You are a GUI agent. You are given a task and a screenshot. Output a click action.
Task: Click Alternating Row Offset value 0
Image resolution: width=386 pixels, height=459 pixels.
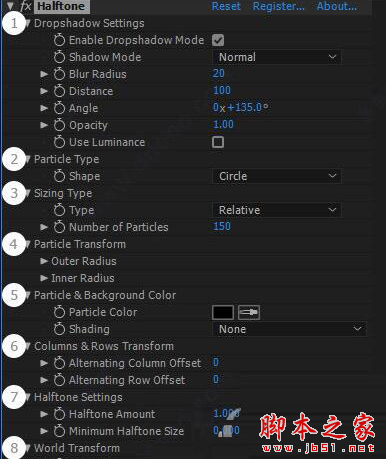(x=216, y=379)
